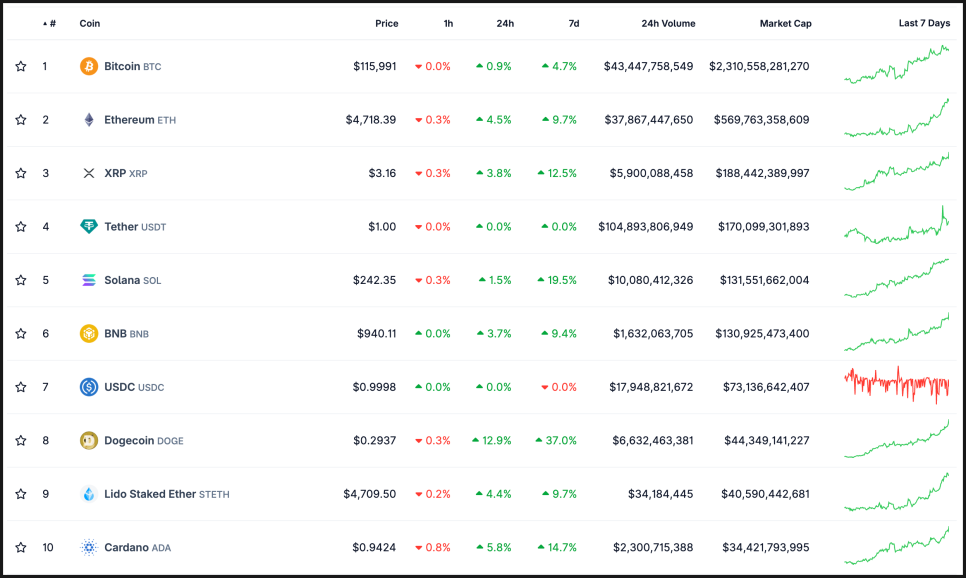Viewport: 966px width, 578px height.
Task: Open Dogecoin's 7-day sparkline chart
Action: tap(896, 438)
